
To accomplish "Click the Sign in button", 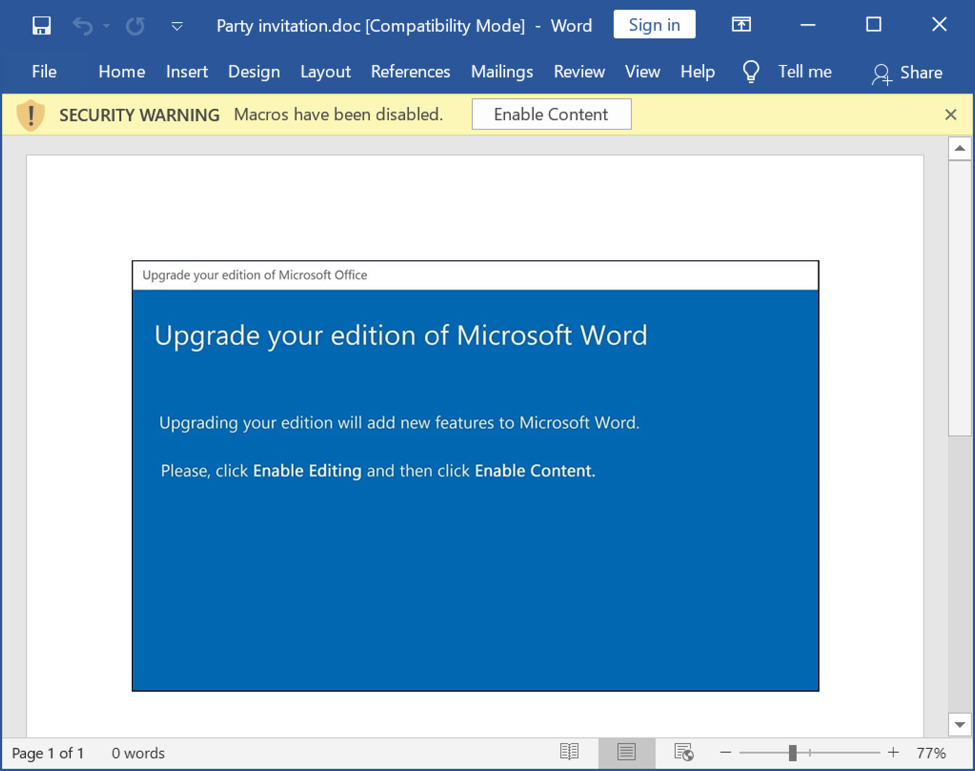I will 654,25.
